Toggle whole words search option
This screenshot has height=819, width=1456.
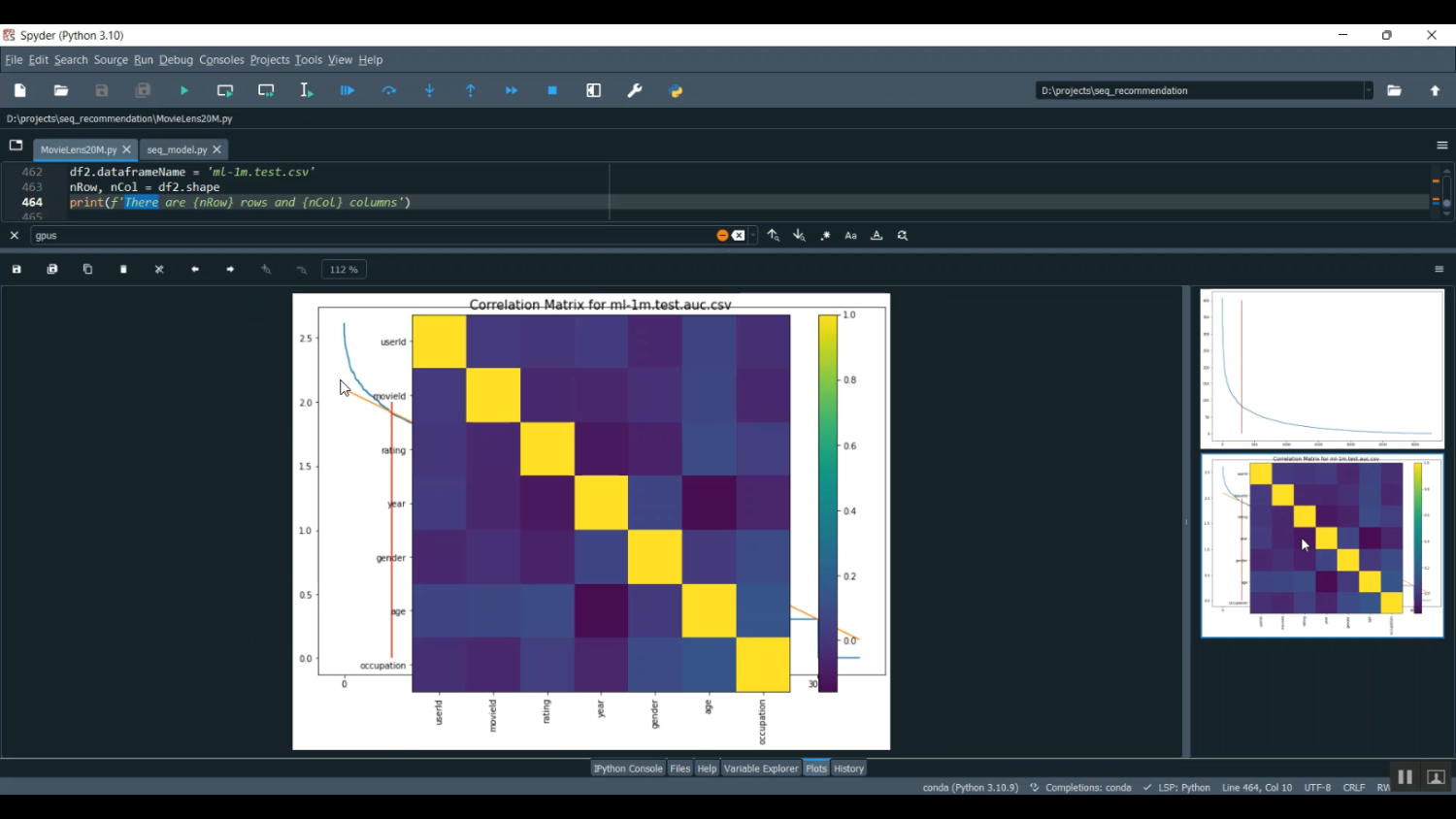[877, 236]
